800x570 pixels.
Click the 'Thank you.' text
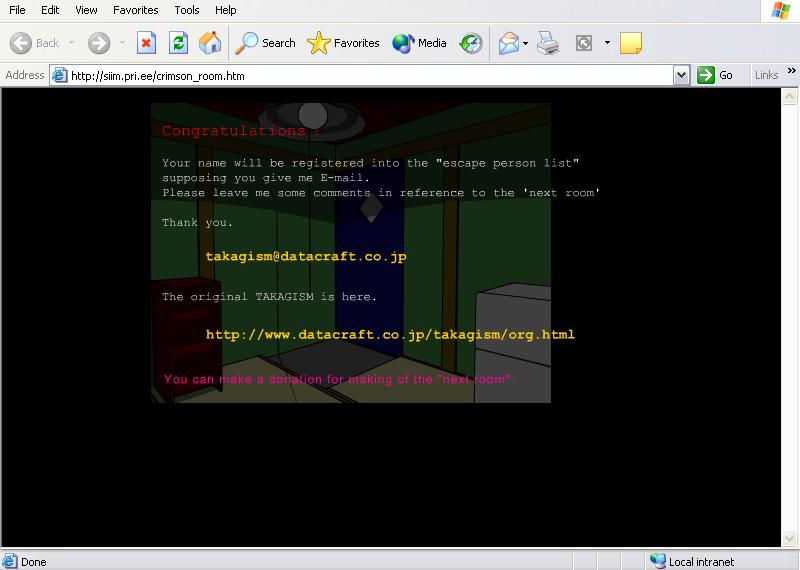click(197, 222)
